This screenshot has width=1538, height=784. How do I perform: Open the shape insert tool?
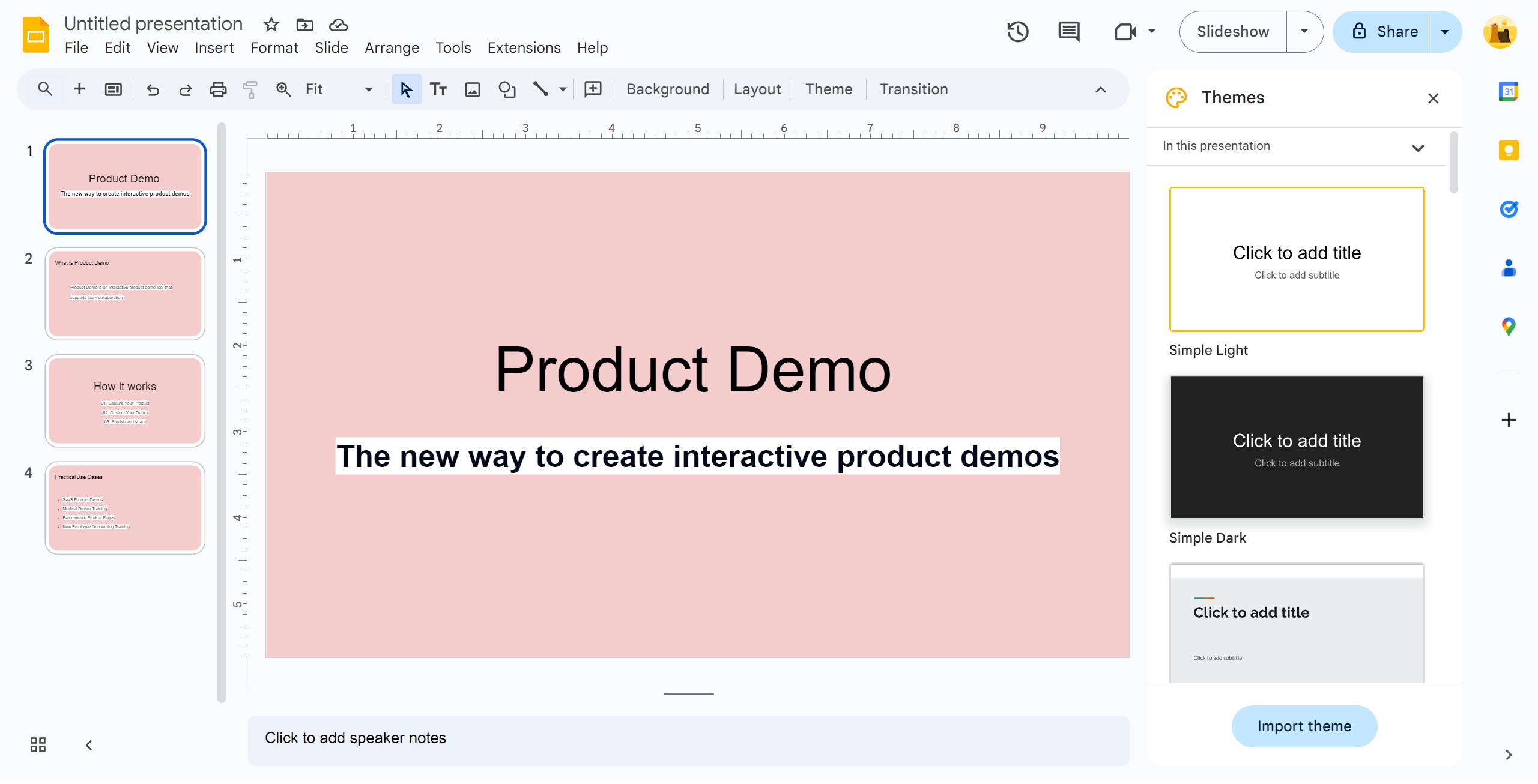coord(507,89)
